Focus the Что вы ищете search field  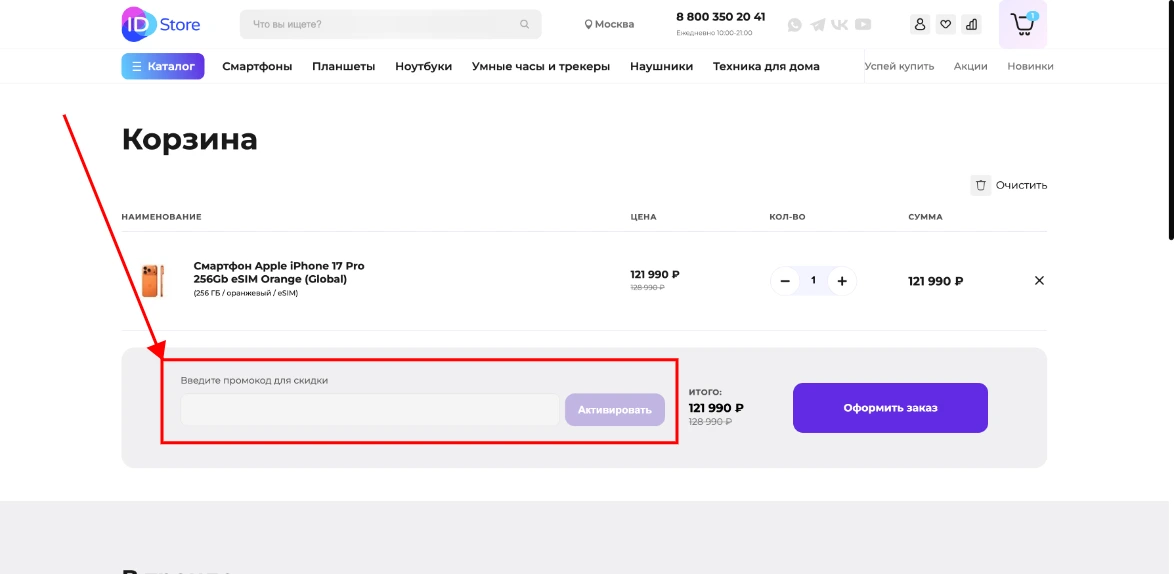[x=390, y=24]
